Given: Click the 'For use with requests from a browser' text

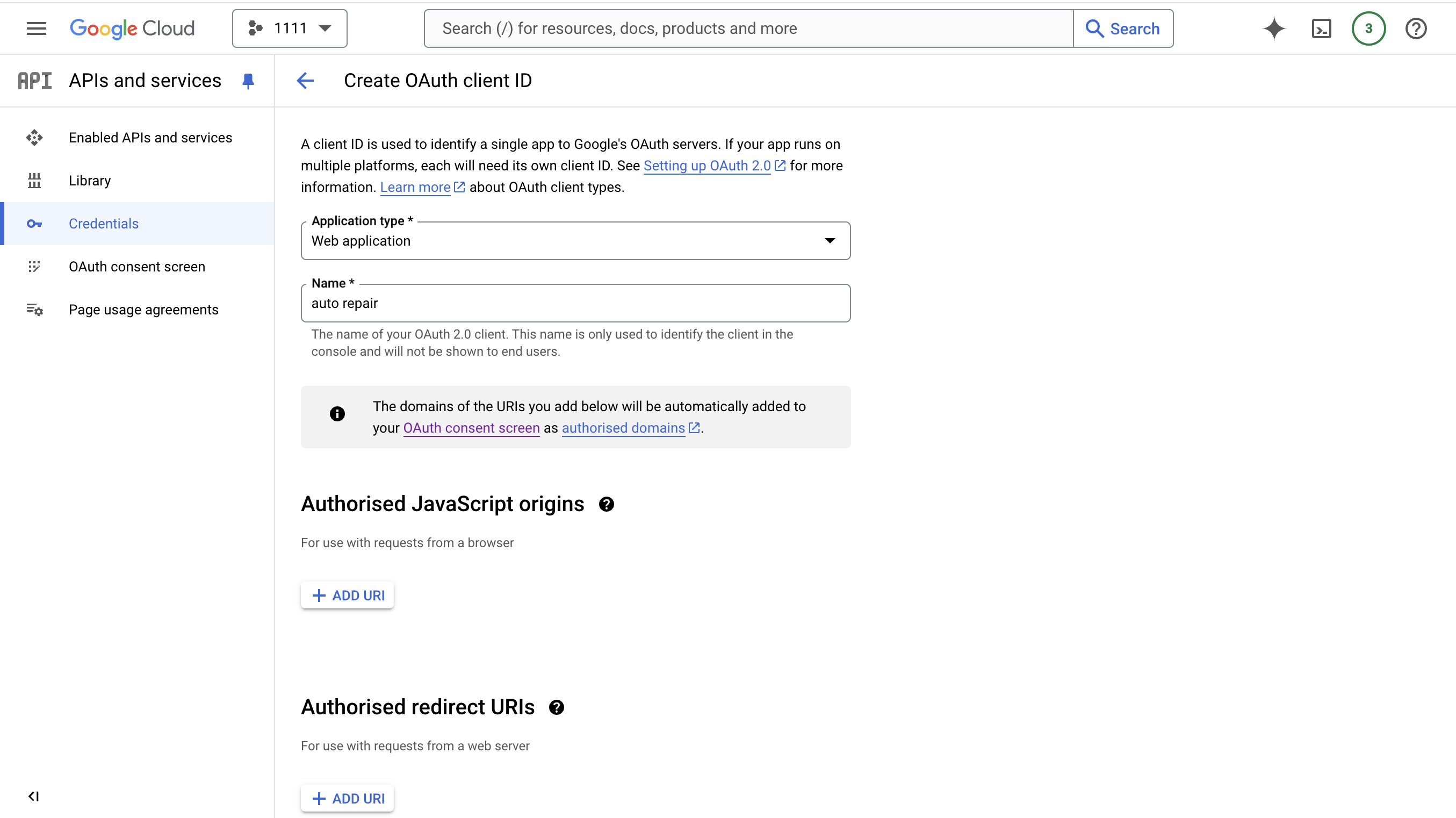Looking at the screenshot, I should pyautogui.click(x=407, y=543).
